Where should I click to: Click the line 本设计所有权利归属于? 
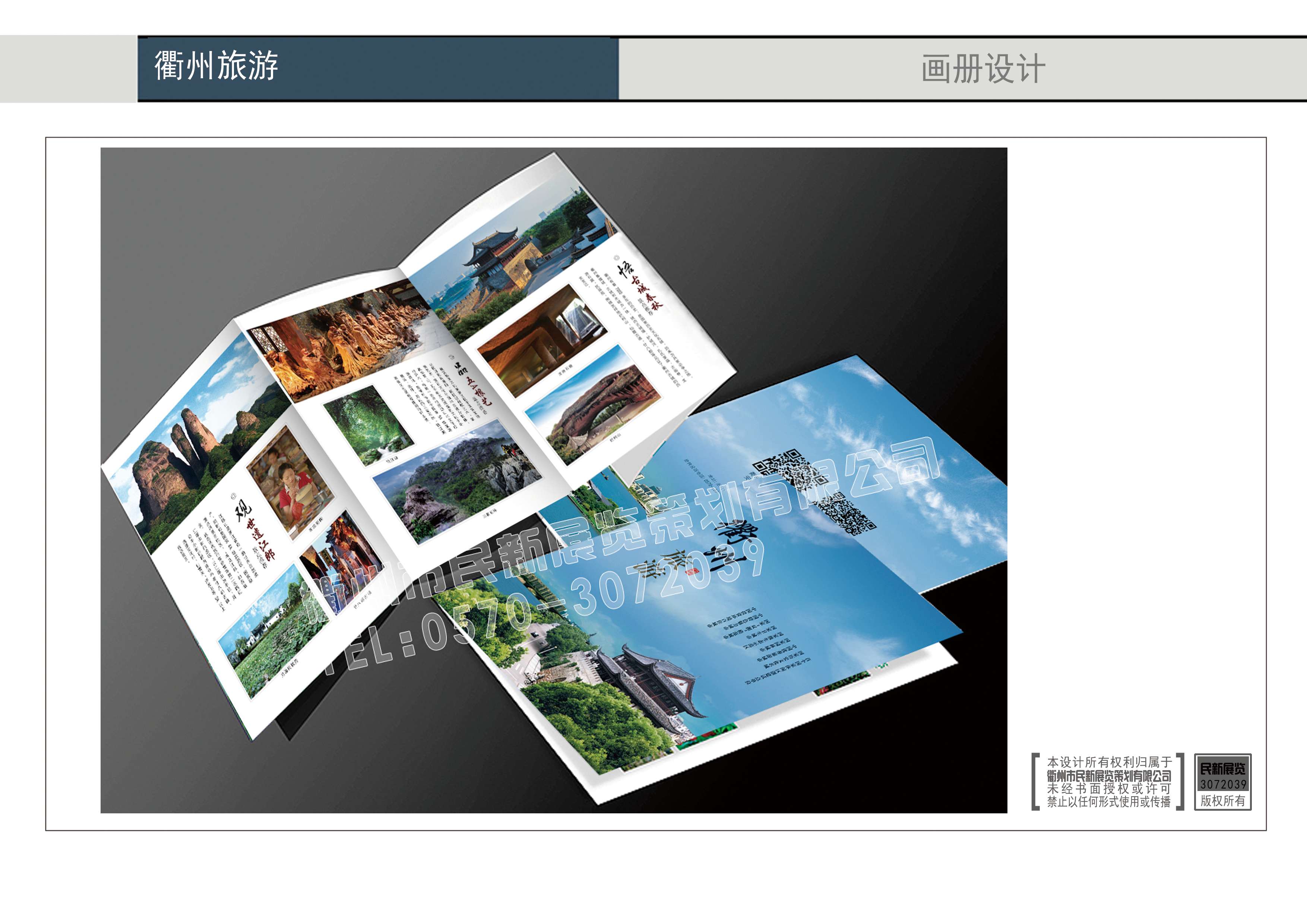tap(1110, 762)
